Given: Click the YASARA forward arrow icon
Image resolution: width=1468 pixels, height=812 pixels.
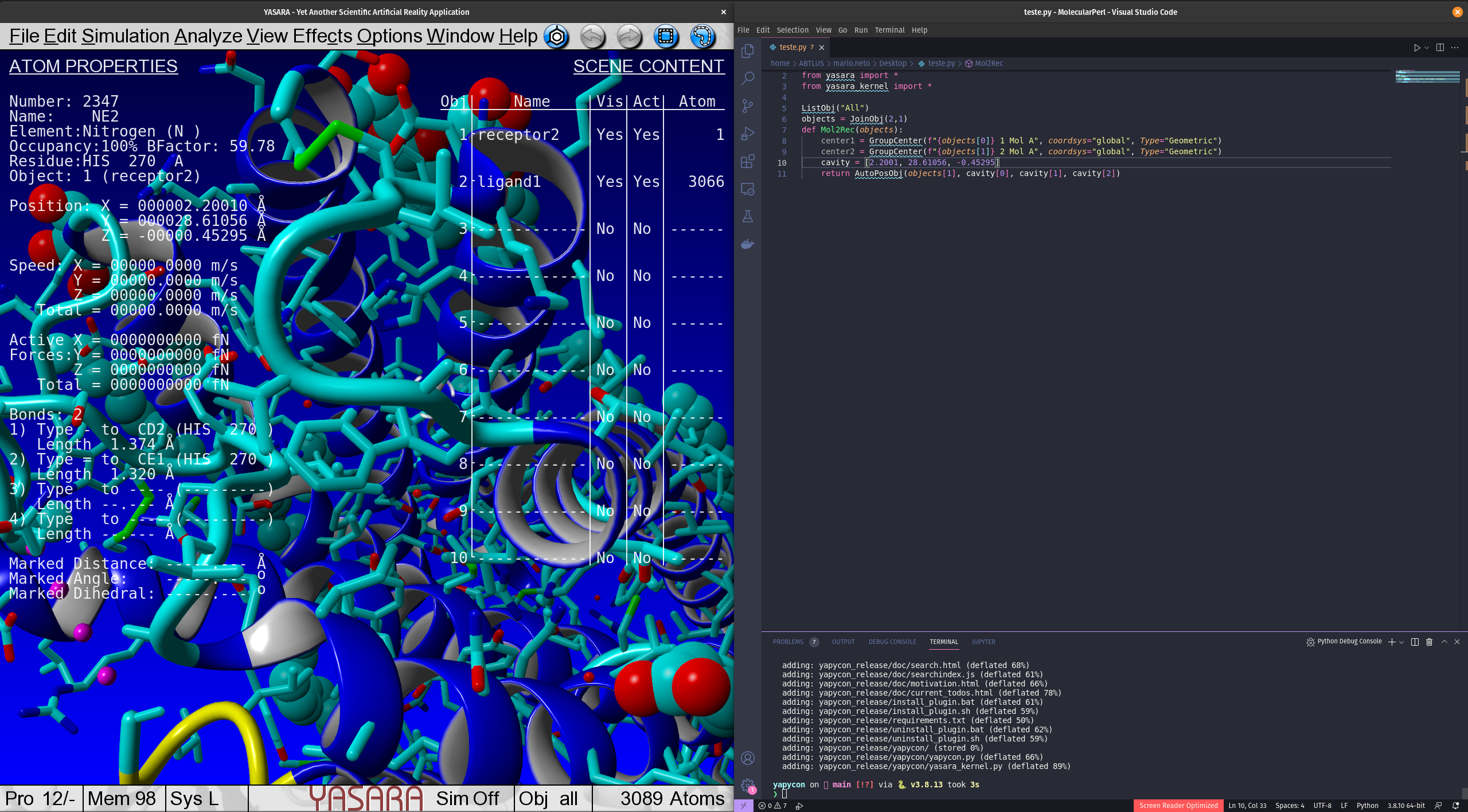Looking at the screenshot, I should pyautogui.click(x=629, y=37).
